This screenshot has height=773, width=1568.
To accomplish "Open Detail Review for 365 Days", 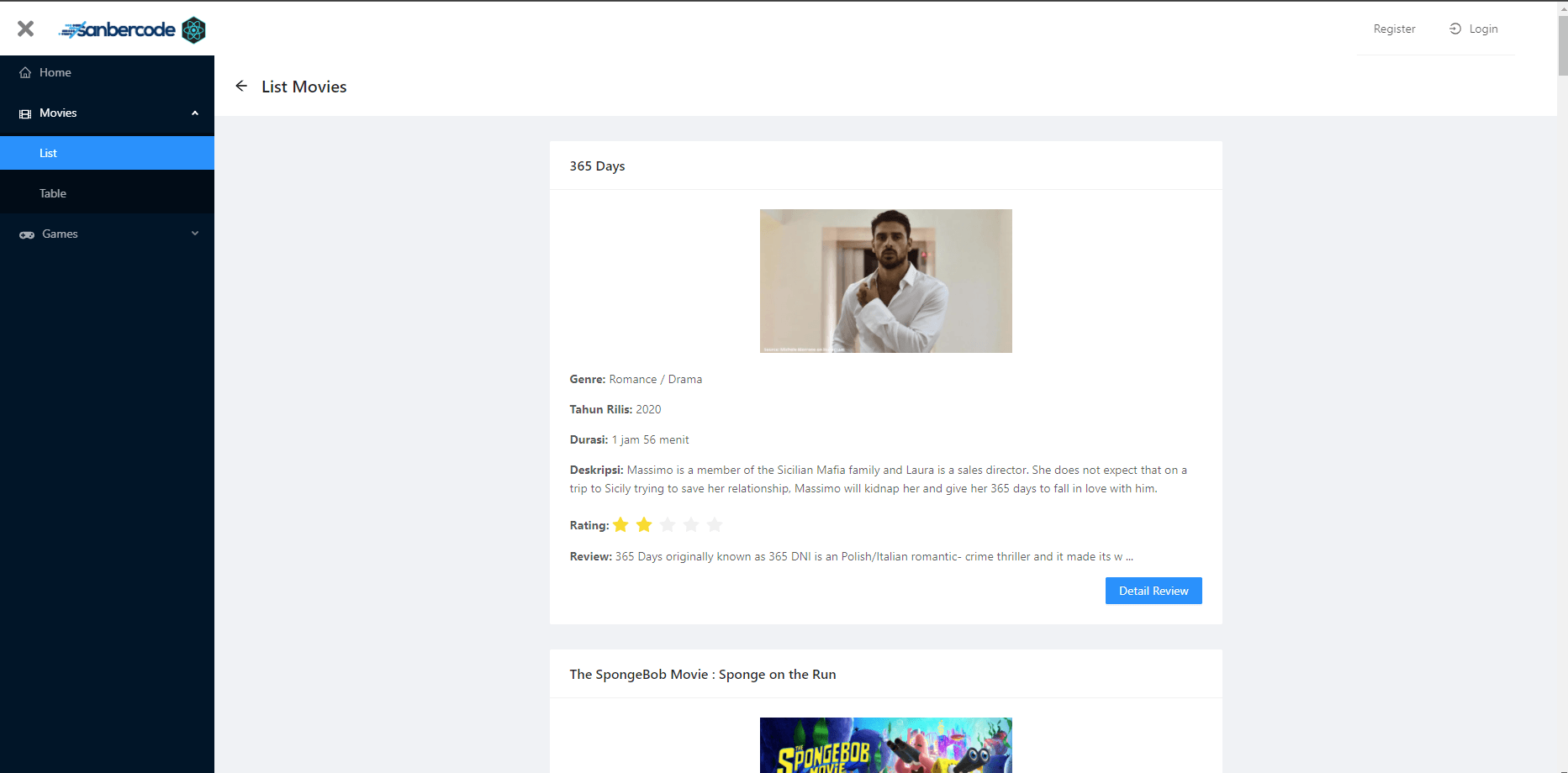I will (x=1154, y=591).
